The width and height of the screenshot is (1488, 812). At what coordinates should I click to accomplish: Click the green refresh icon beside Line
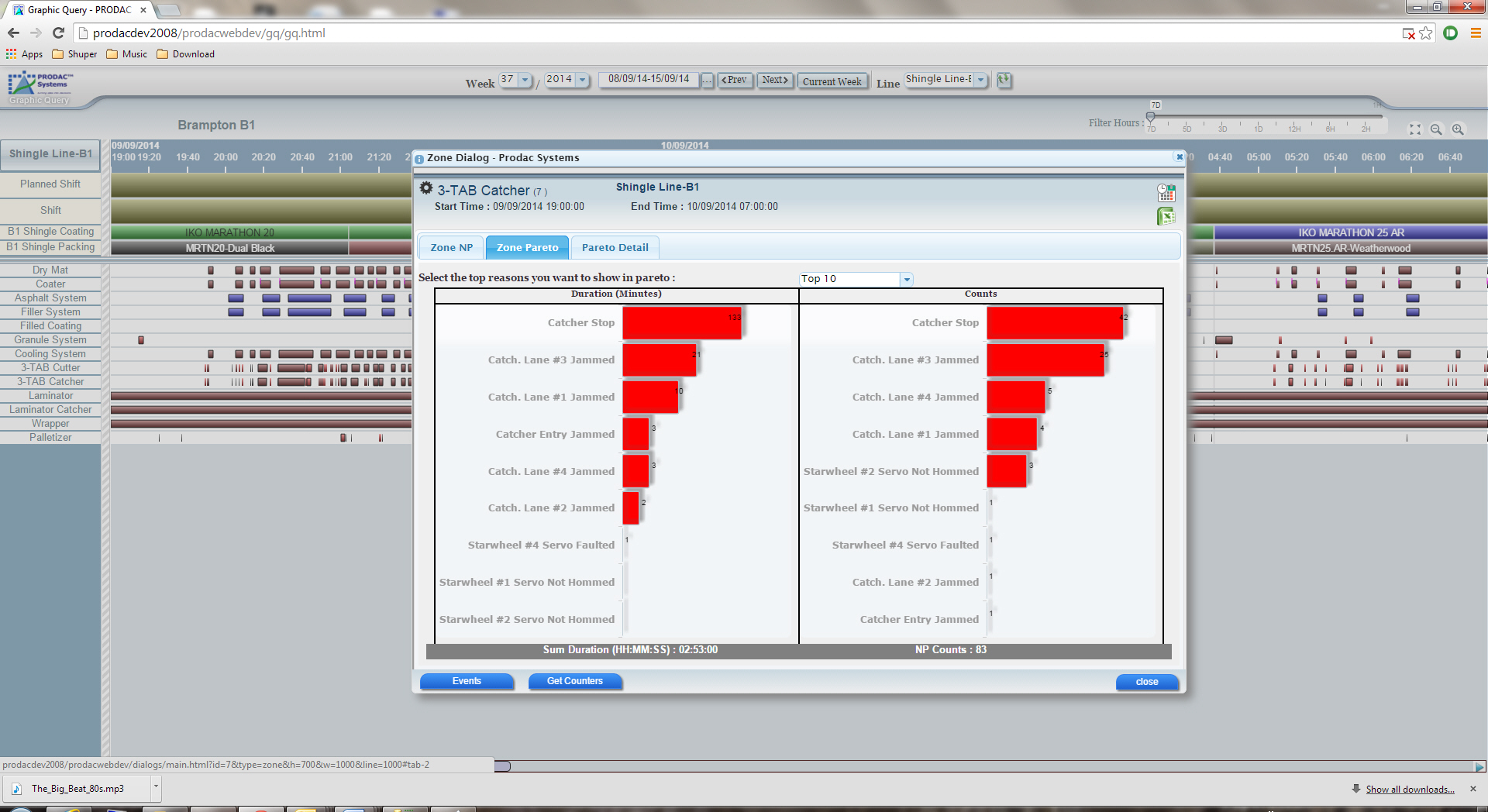click(1004, 80)
